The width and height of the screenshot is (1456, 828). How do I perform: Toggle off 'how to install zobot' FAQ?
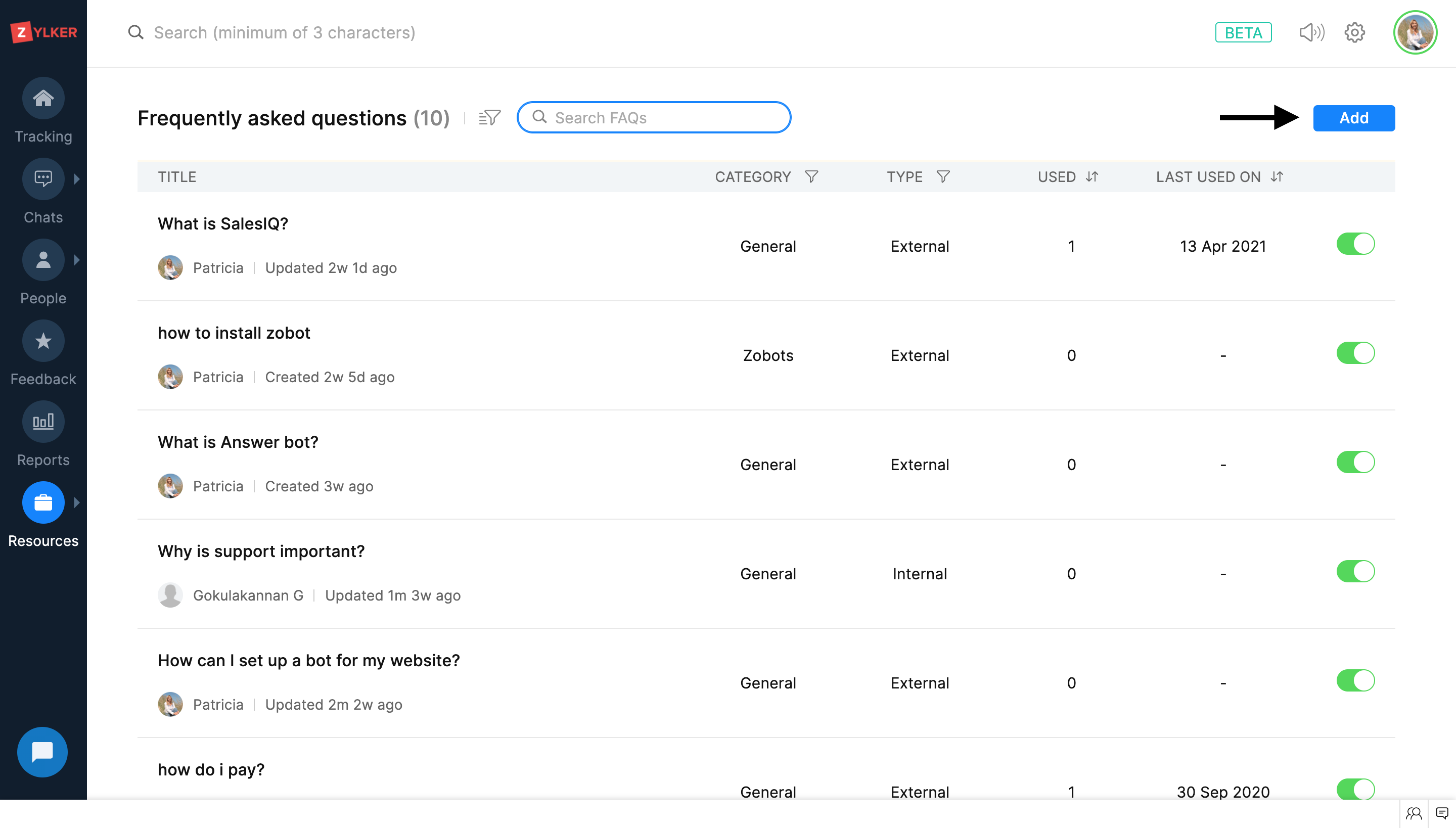(x=1355, y=353)
